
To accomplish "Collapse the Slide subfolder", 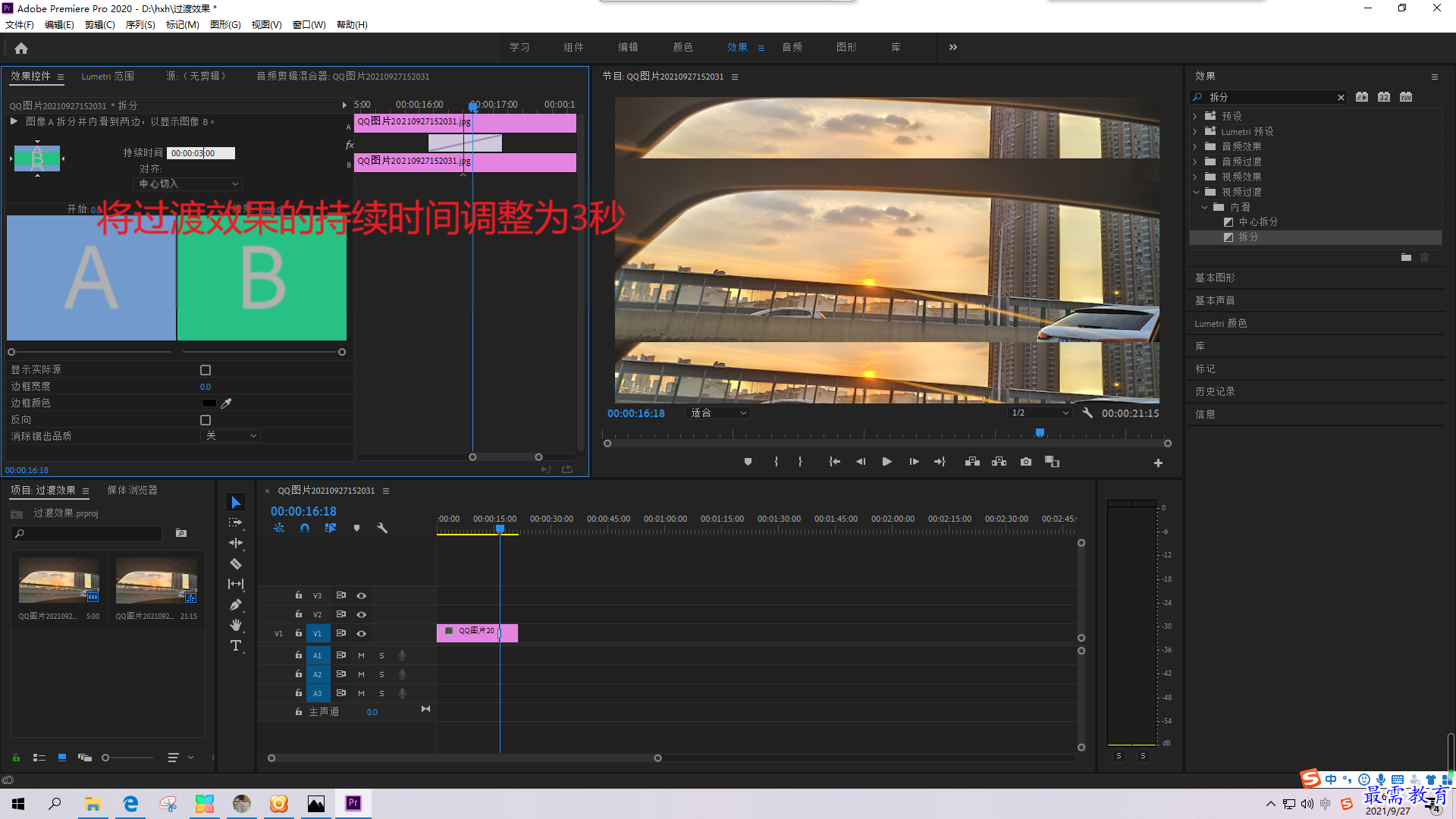I will click(x=1204, y=208).
